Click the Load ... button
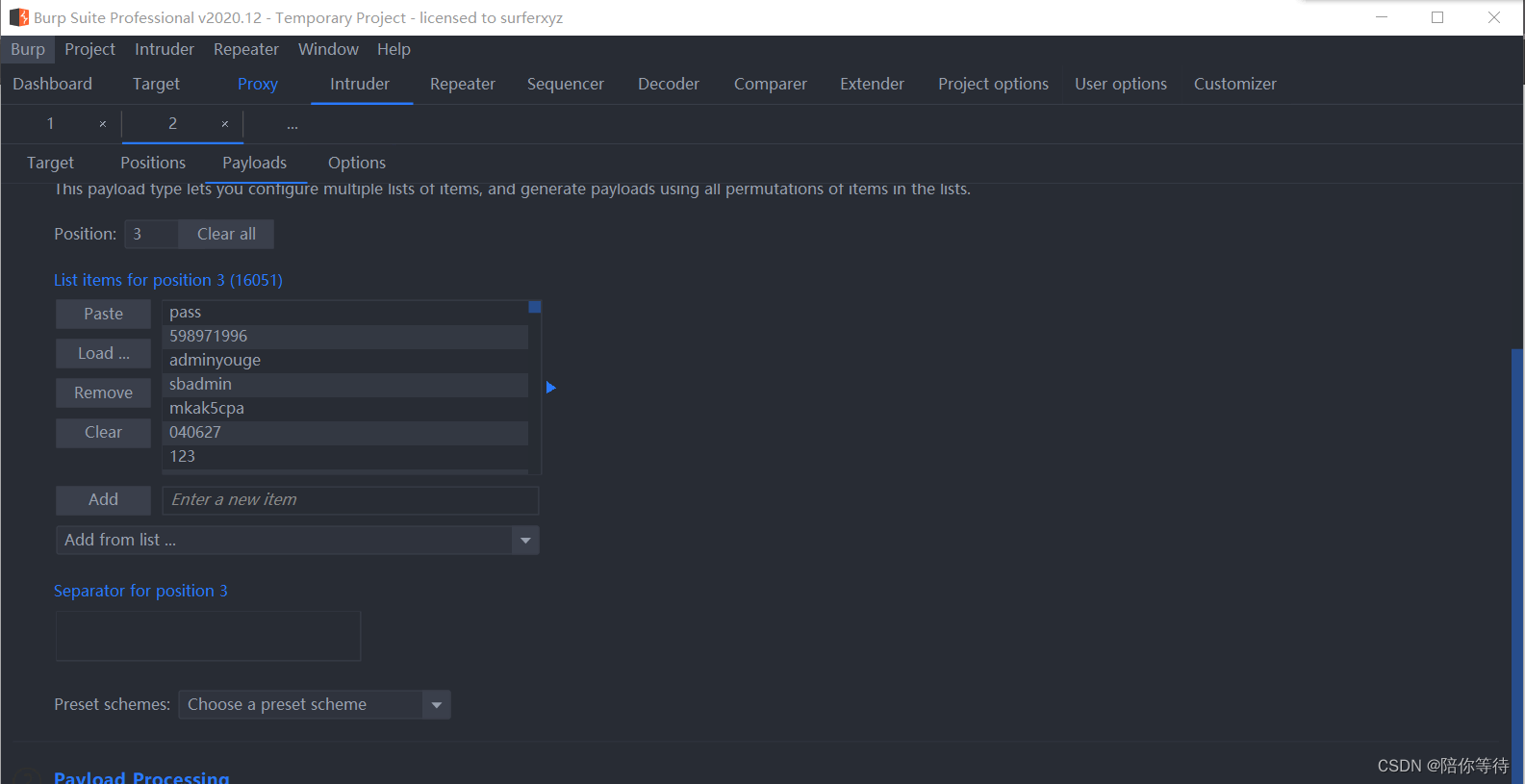1525x784 pixels. click(103, 353)
